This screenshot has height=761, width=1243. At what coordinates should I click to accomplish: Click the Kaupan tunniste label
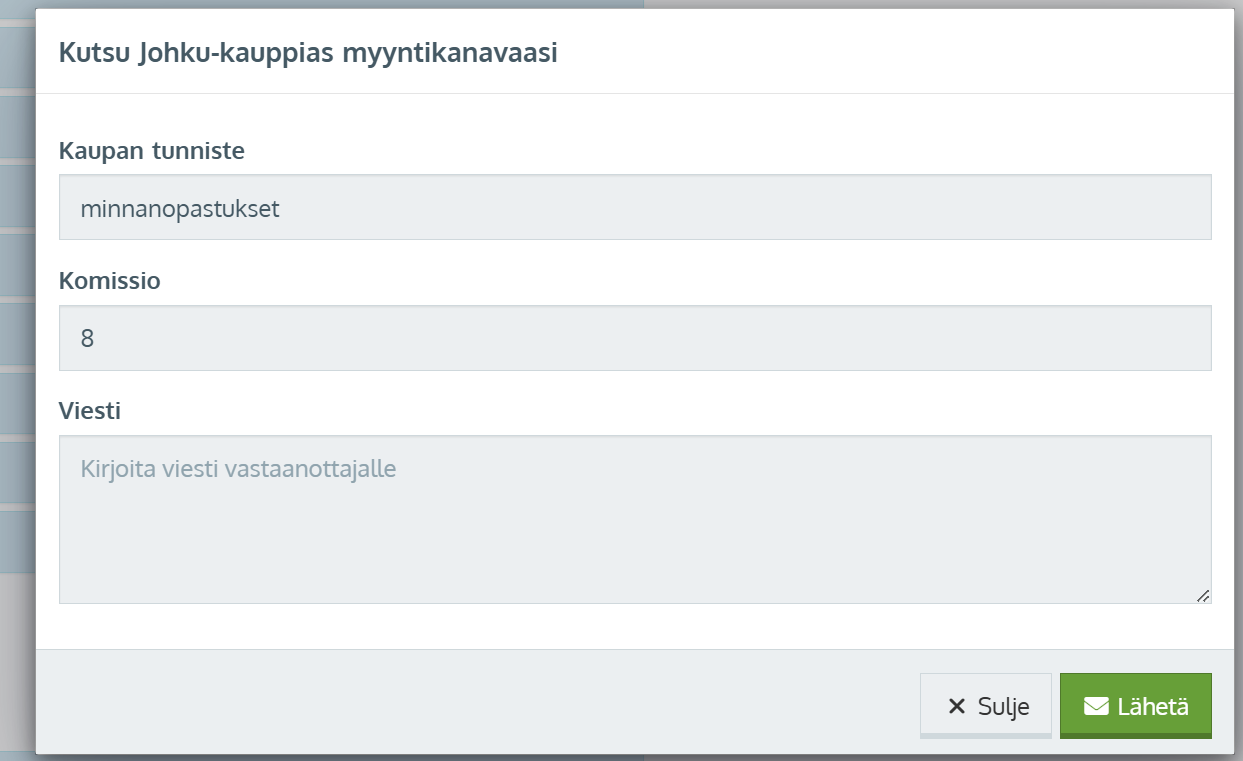tap(152, 151)
